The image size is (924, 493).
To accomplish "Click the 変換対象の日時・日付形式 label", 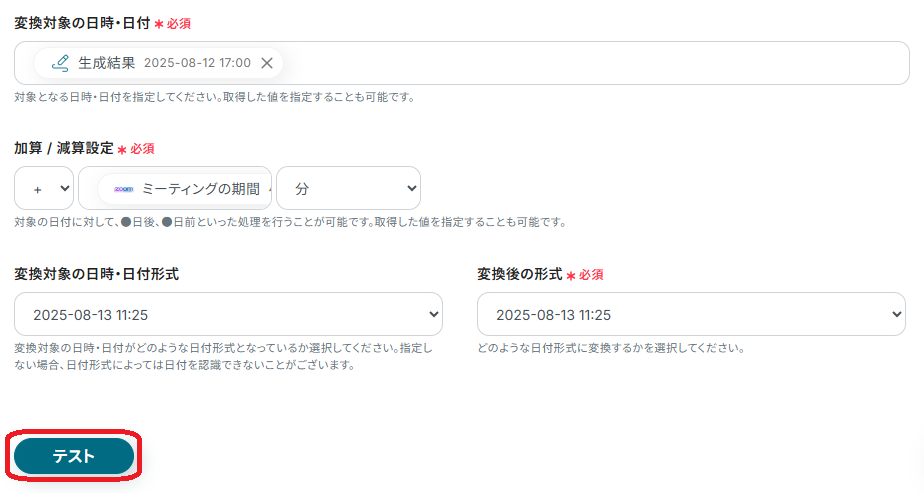I will 97,274.
